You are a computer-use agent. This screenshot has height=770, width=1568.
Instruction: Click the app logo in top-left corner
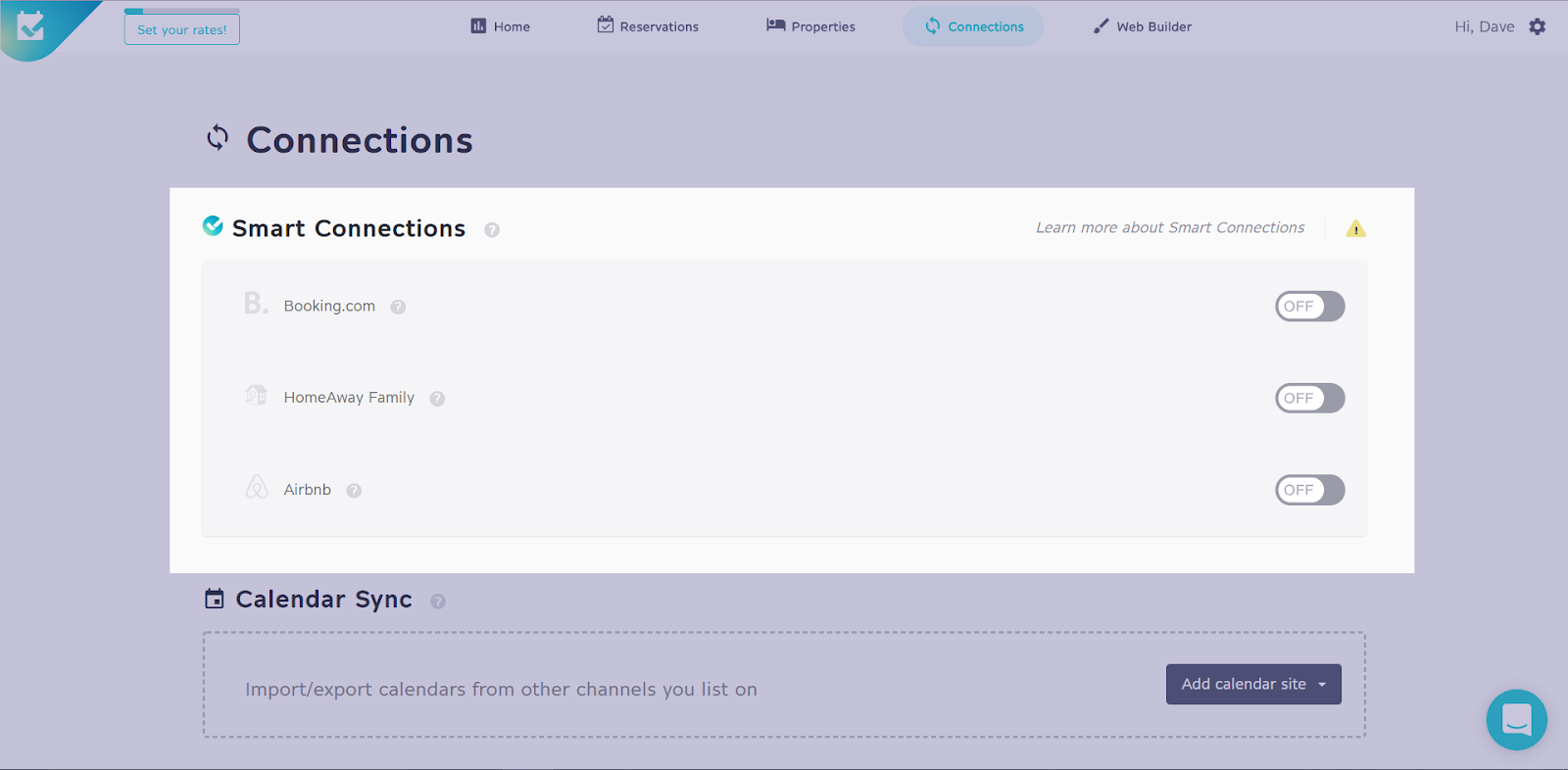click(x=31, y=25)
